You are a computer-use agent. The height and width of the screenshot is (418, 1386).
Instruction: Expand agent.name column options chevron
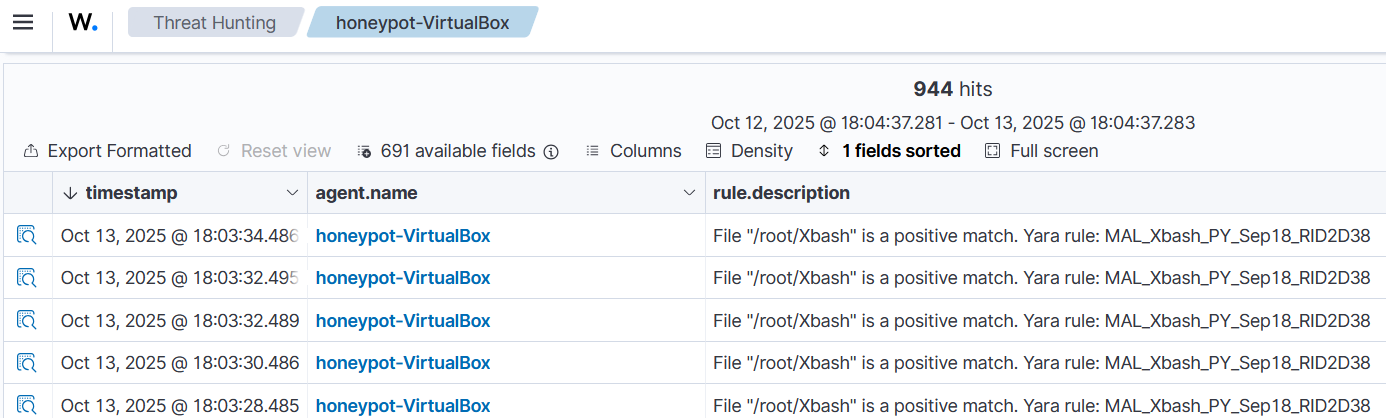(689, 192)
